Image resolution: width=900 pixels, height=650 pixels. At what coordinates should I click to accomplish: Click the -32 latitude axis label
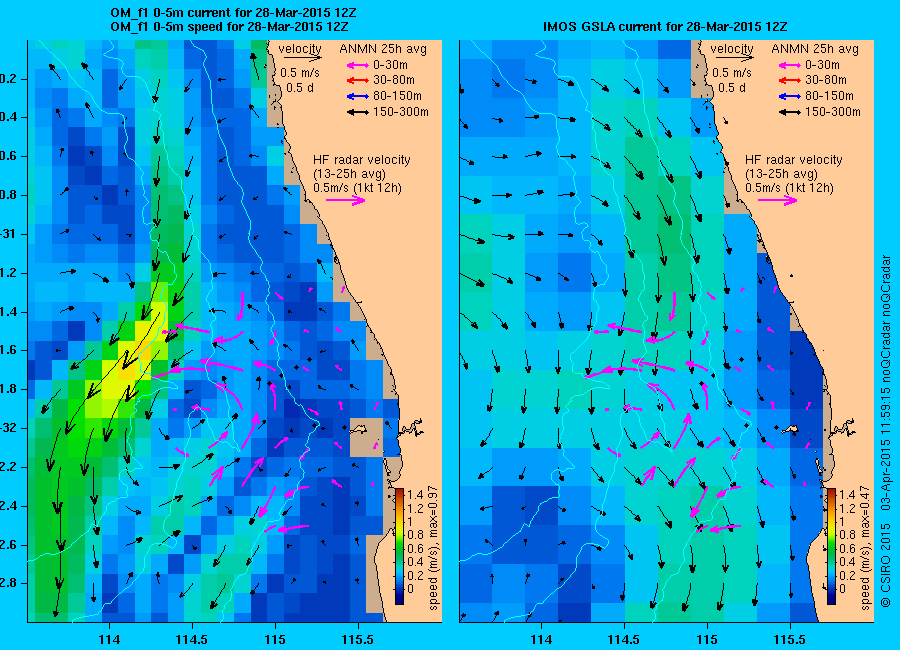pyautogui.click(x=7, y=428)
